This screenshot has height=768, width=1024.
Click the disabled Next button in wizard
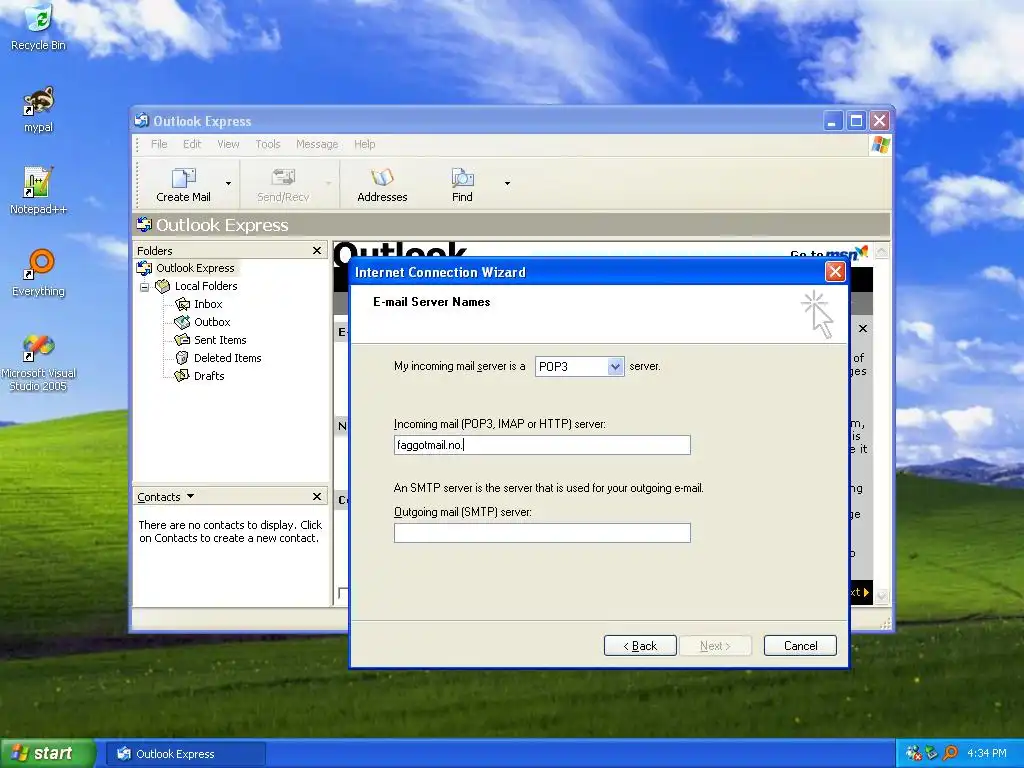[715, 646]
